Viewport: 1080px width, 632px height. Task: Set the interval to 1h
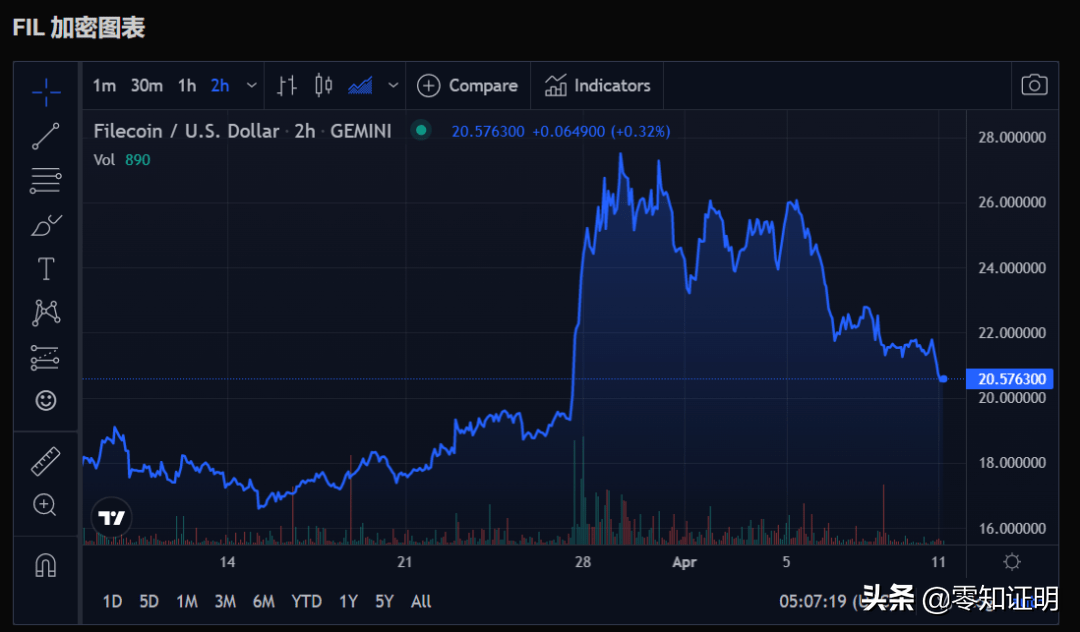(x=187, y=85)
